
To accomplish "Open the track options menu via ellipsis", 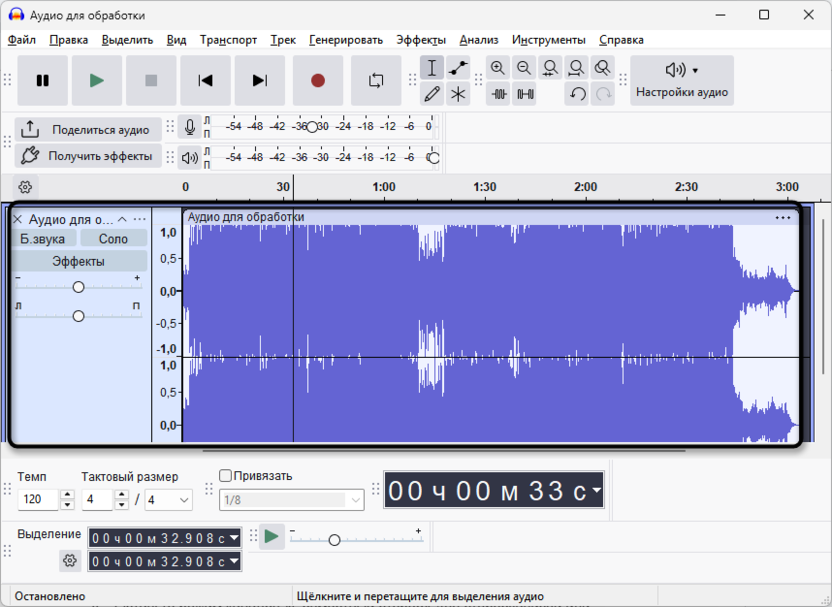I will (139, 218).
